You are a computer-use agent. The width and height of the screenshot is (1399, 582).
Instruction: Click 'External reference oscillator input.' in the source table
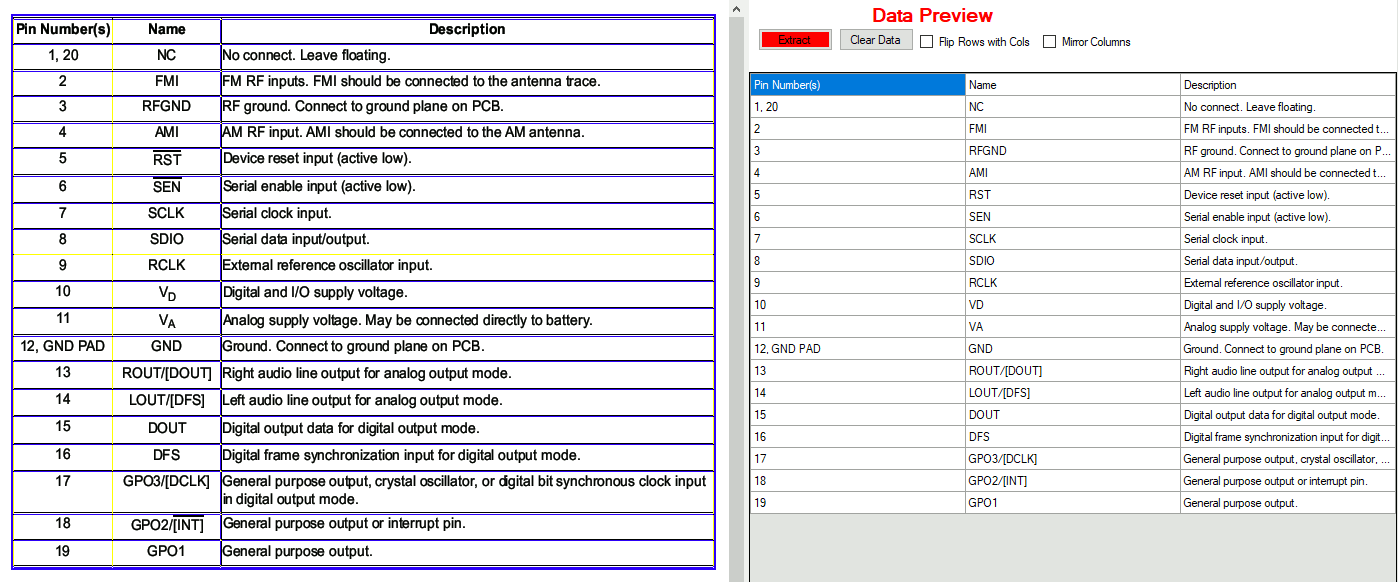pyautogui.click(x=328, y=266)
